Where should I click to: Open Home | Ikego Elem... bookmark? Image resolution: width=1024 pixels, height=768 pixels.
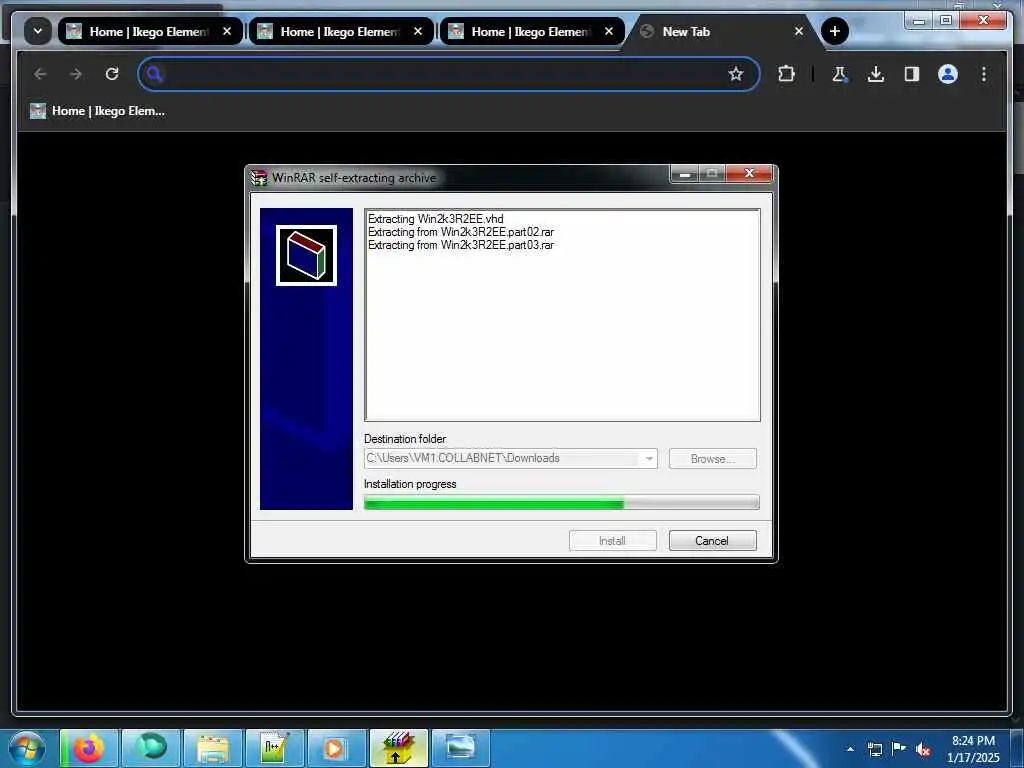97,111
